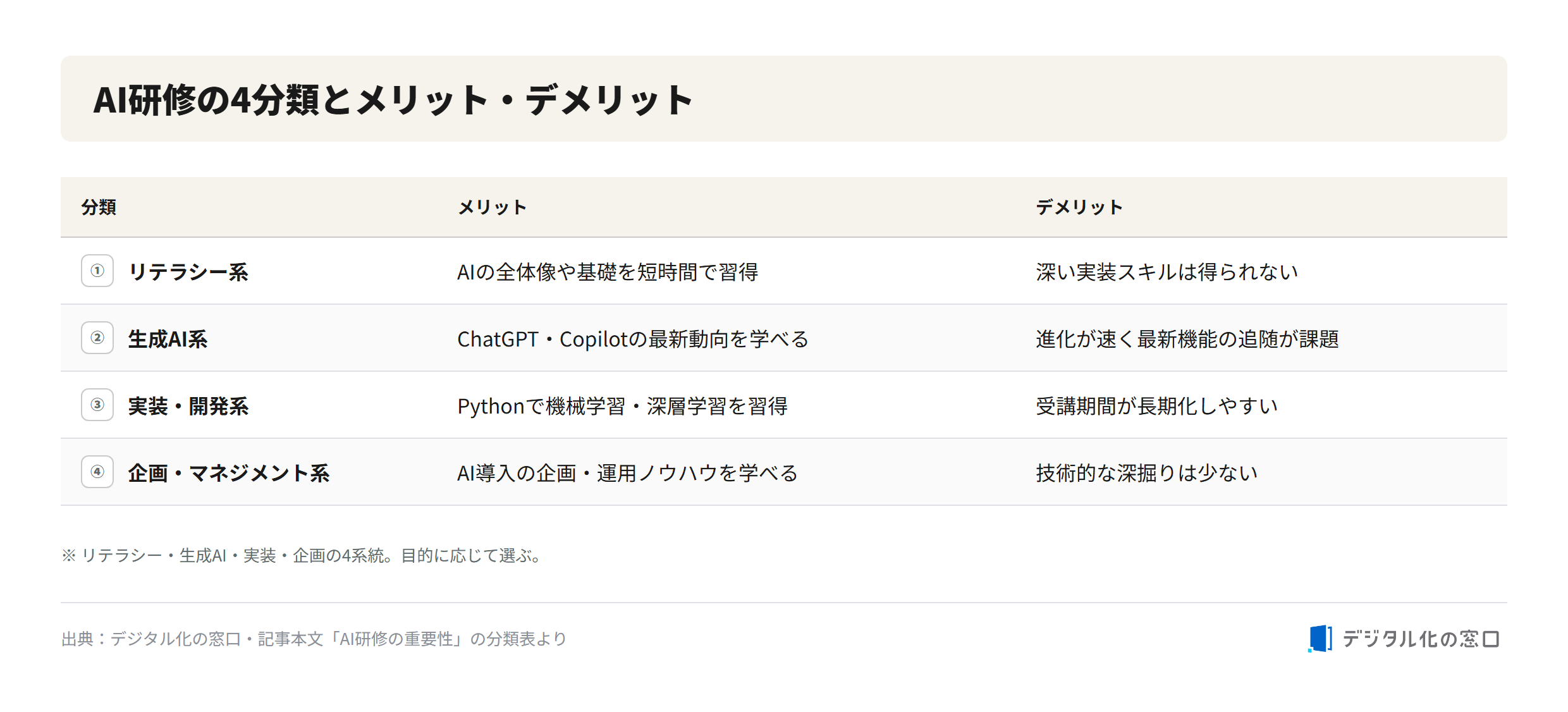The width and height of the screenshot is (1568, 712).
Task: Select the 企画・マネジメント系 row label
Action: pos(229,473)
